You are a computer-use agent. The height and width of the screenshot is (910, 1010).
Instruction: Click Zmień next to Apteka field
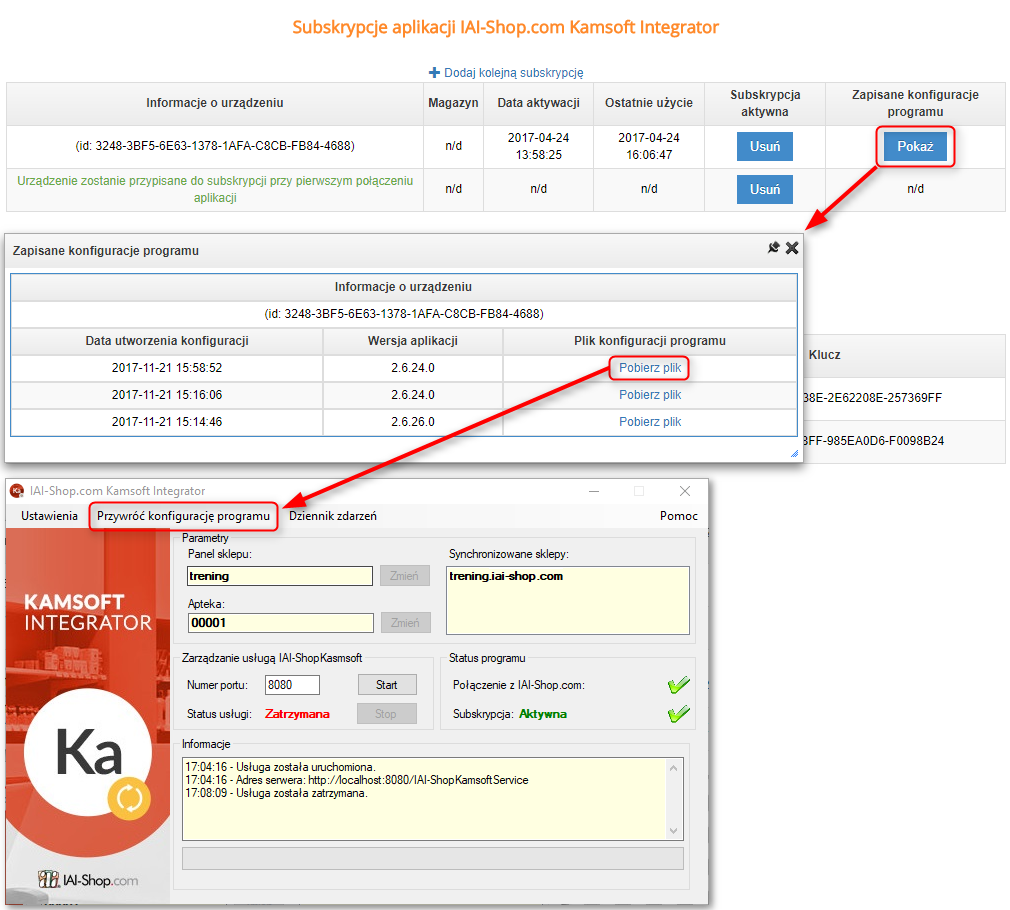point(405,623)
